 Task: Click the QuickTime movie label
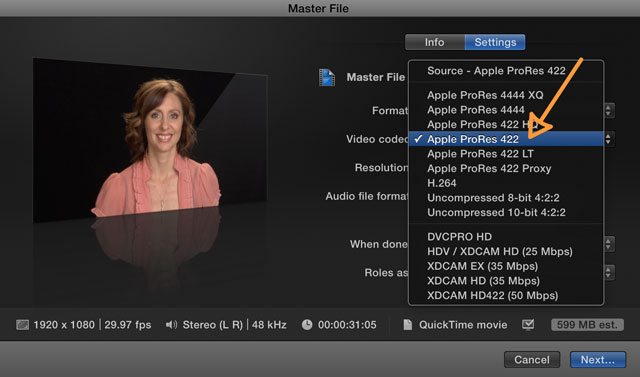click(463, 325)
